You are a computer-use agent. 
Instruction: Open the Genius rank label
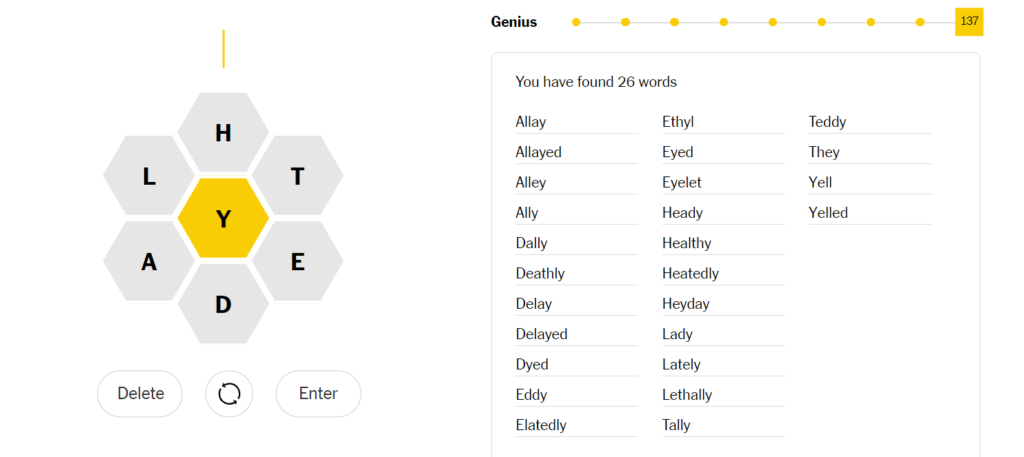[514, 22]
